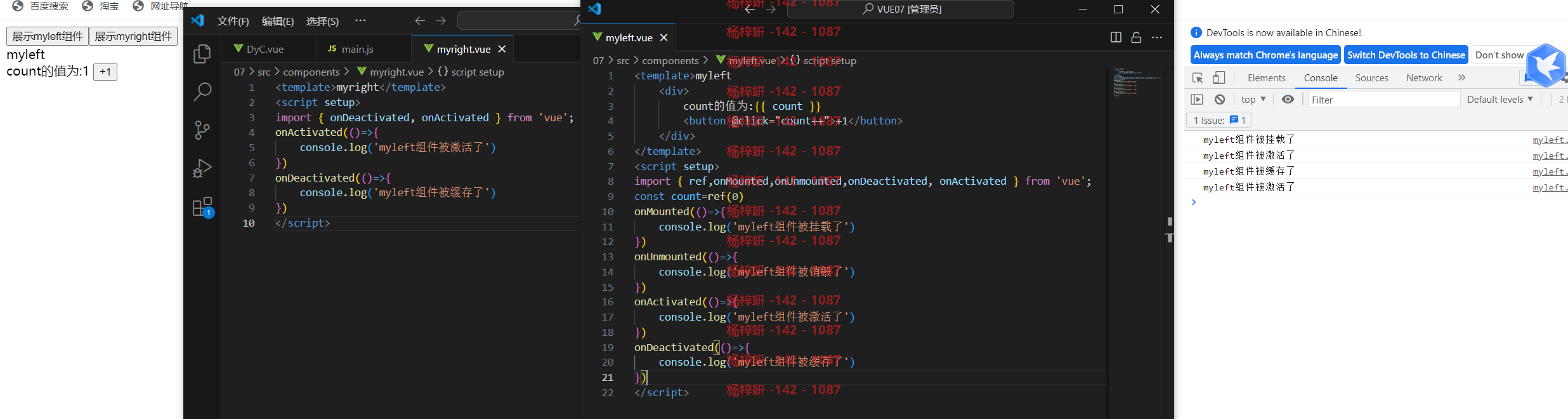The height and width of the screenshot is (419, 1568).
Task: Focus the console Filter input
Action: (x=1383, y=100)
